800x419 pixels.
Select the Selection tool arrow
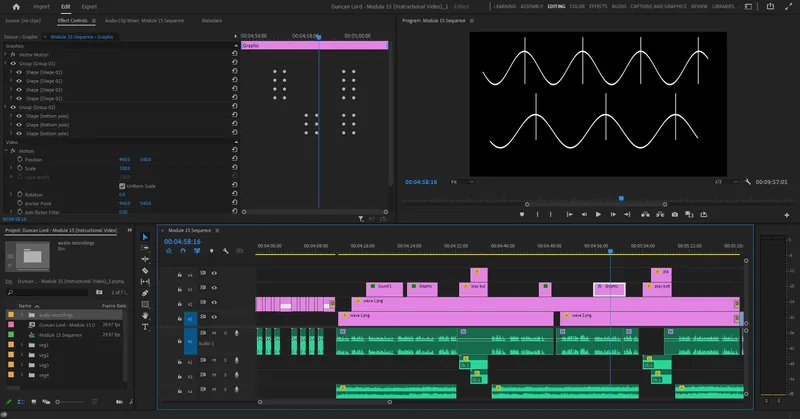(x=145, y=237)
